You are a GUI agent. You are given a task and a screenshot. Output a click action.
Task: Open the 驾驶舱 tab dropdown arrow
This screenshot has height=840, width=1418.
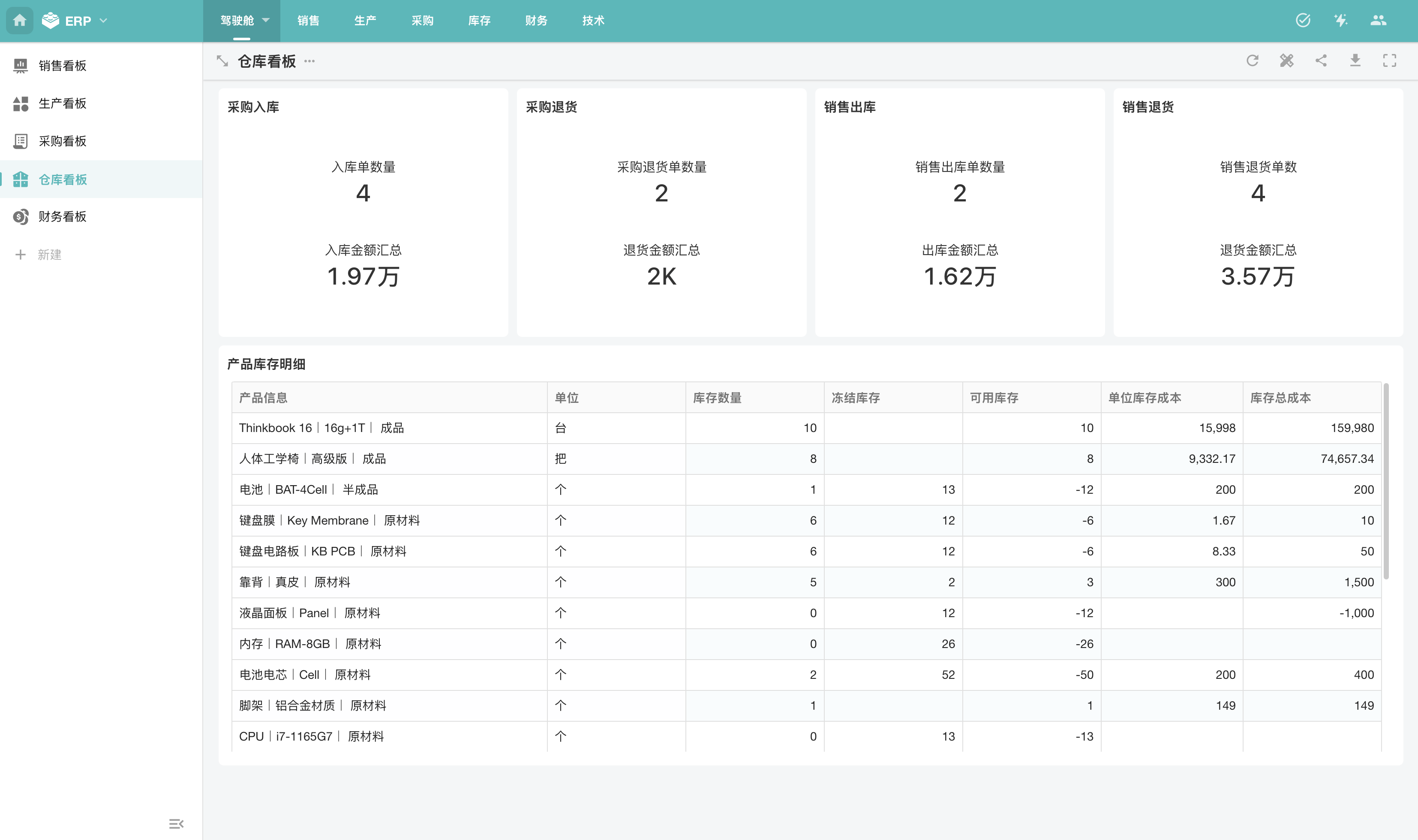point(266,21)
